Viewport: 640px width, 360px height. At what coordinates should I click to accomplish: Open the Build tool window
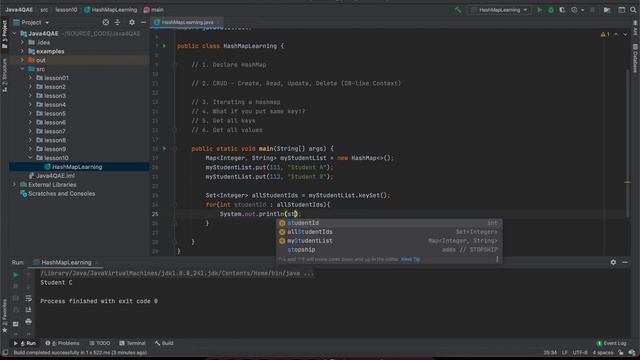click(x=164, y=343)
